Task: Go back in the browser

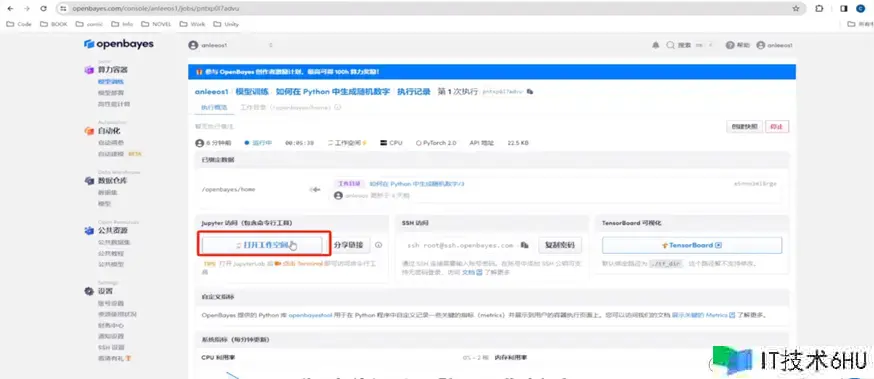Action: 10,8
